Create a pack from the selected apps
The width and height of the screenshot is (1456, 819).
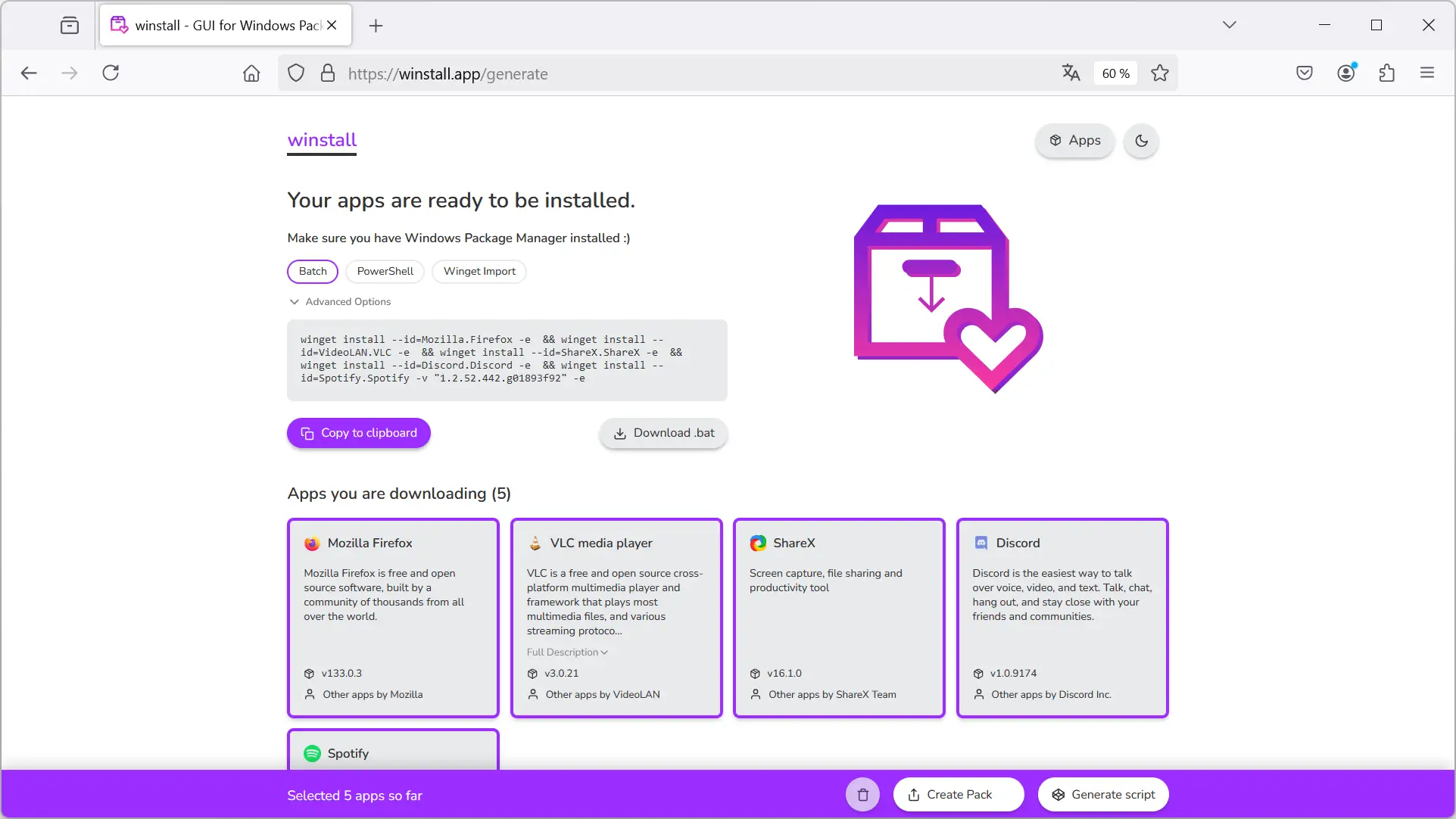(x=959, y=795)
